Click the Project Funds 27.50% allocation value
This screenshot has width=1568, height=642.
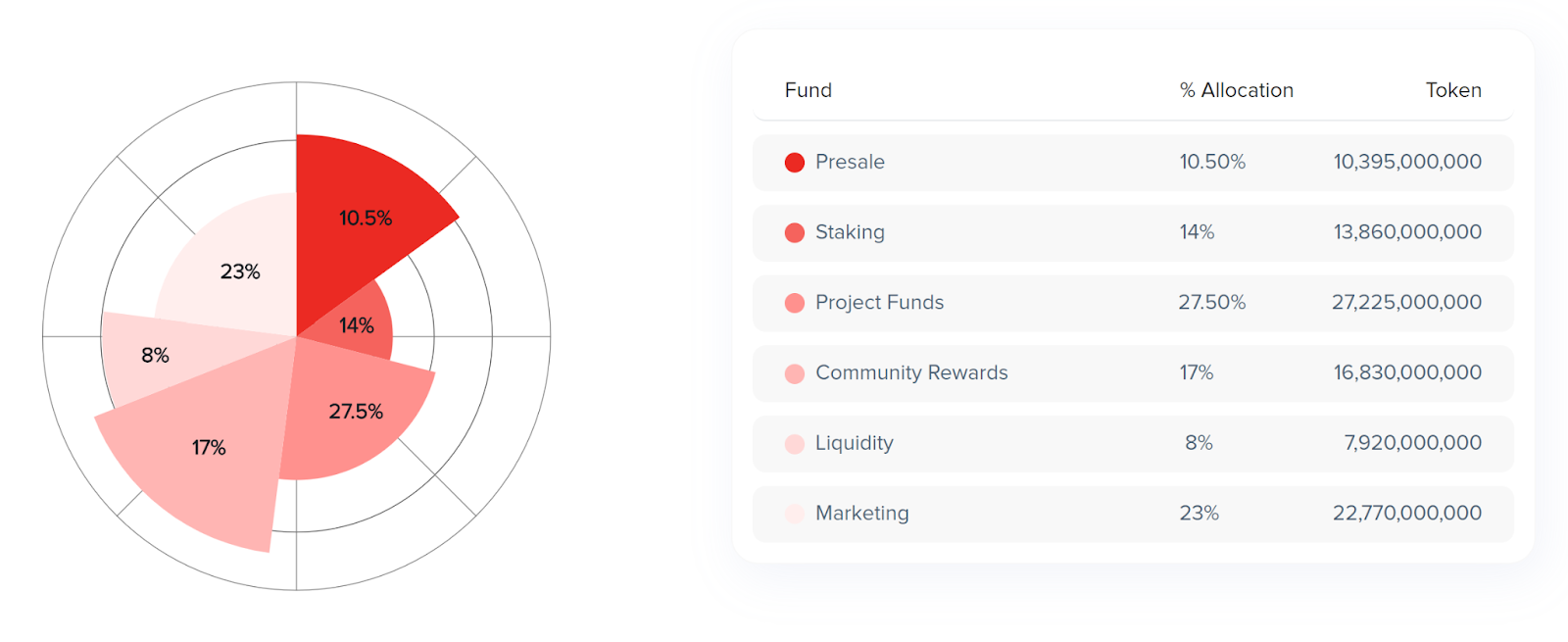1212,302
